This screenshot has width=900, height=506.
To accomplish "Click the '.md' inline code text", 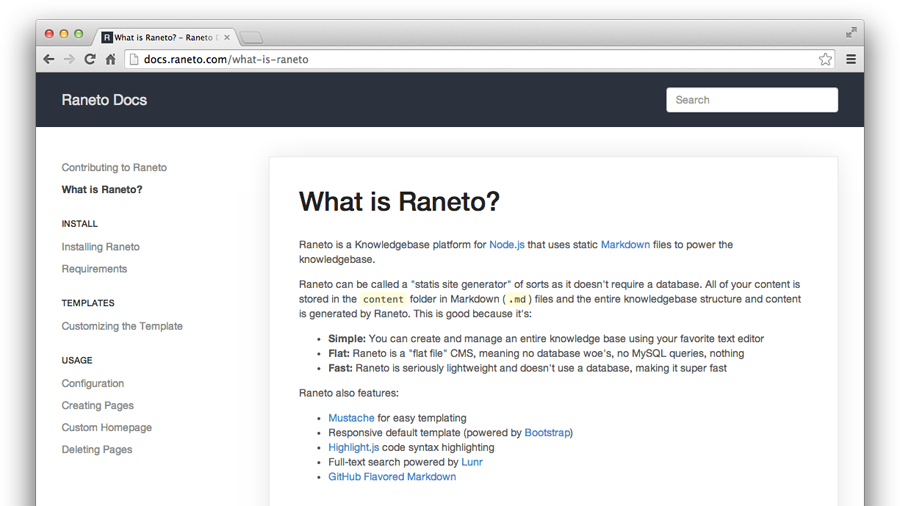I will point(517,299).
